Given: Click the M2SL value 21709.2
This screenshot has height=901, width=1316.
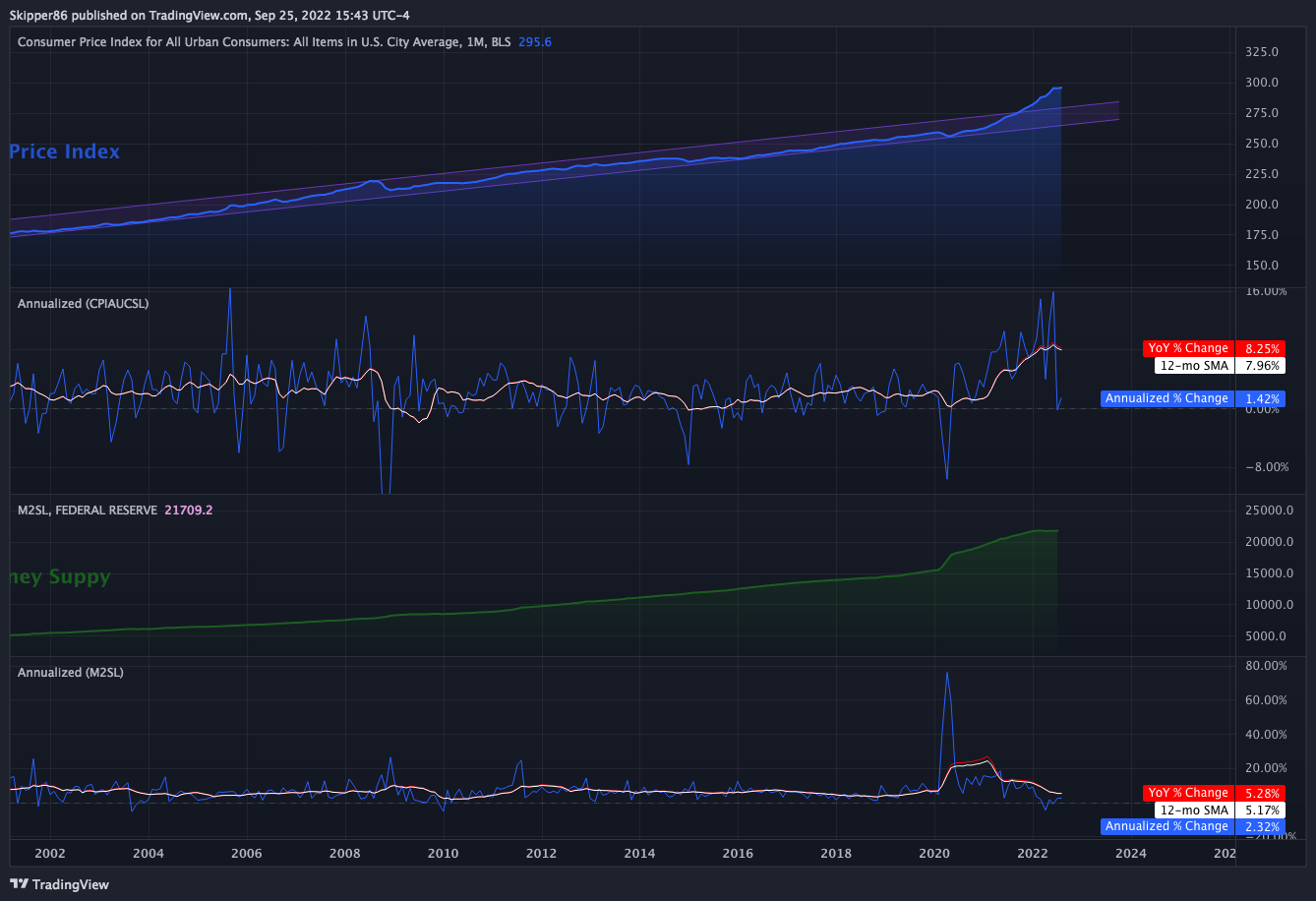Looking at the screenshot, I should [x=189, y=510].
